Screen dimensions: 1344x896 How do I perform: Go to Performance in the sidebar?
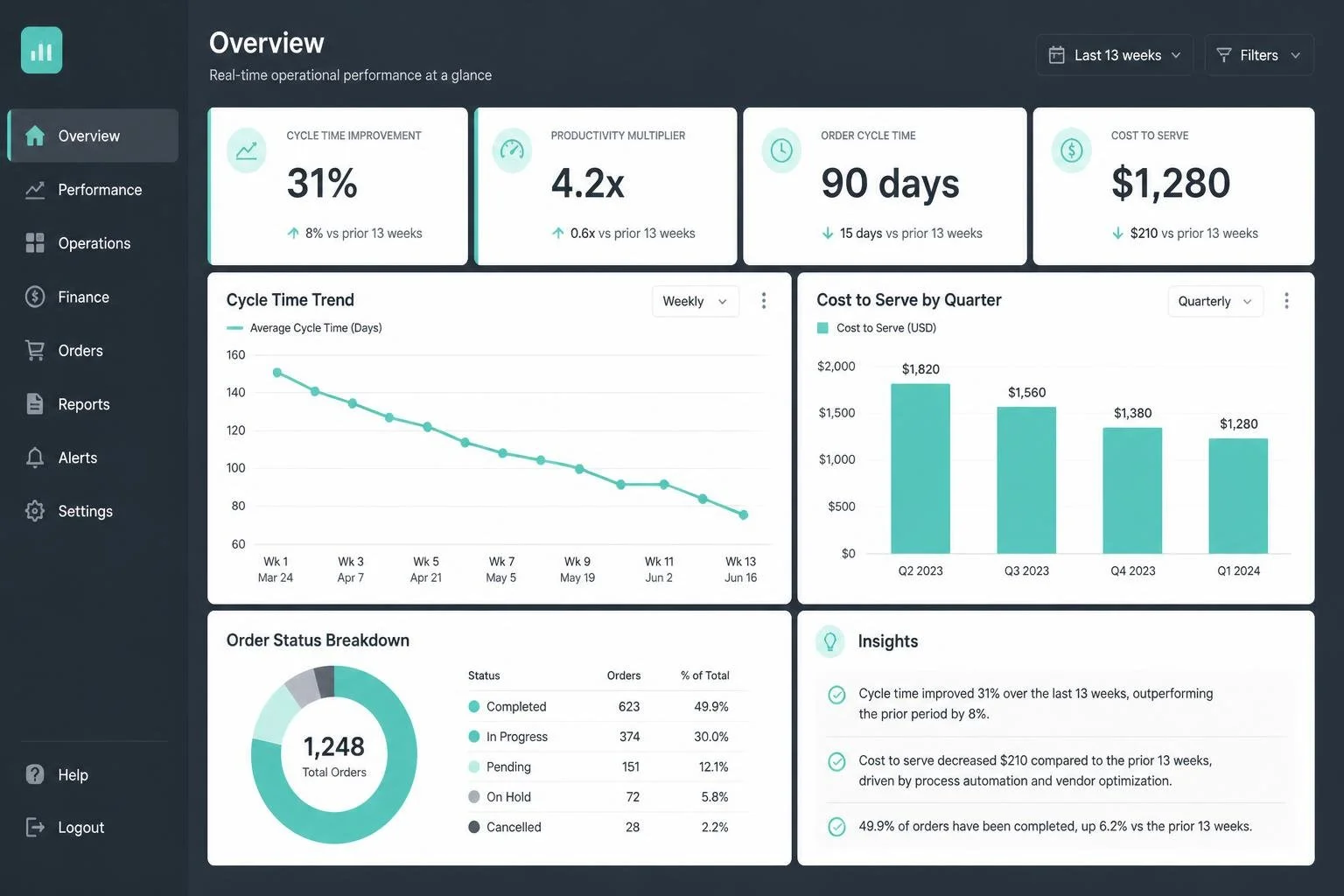93,190
